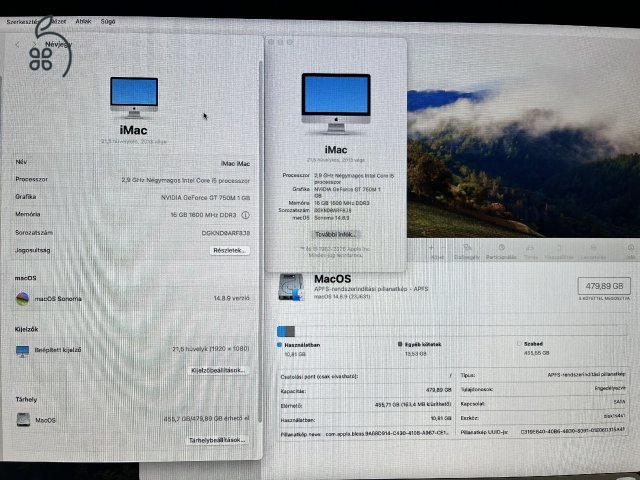Viewport: 640px width, 480px height.
Task: Open the Infó icon in the Disk Utility toolbar
Action: (631, 251)
